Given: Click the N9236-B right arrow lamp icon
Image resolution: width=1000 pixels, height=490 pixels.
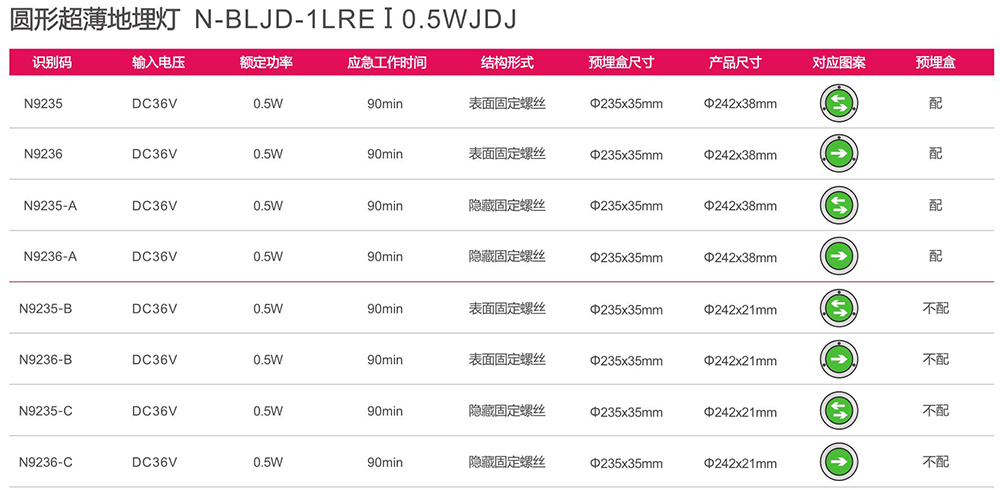Looking at the screenshot, I should click(839, 360).
